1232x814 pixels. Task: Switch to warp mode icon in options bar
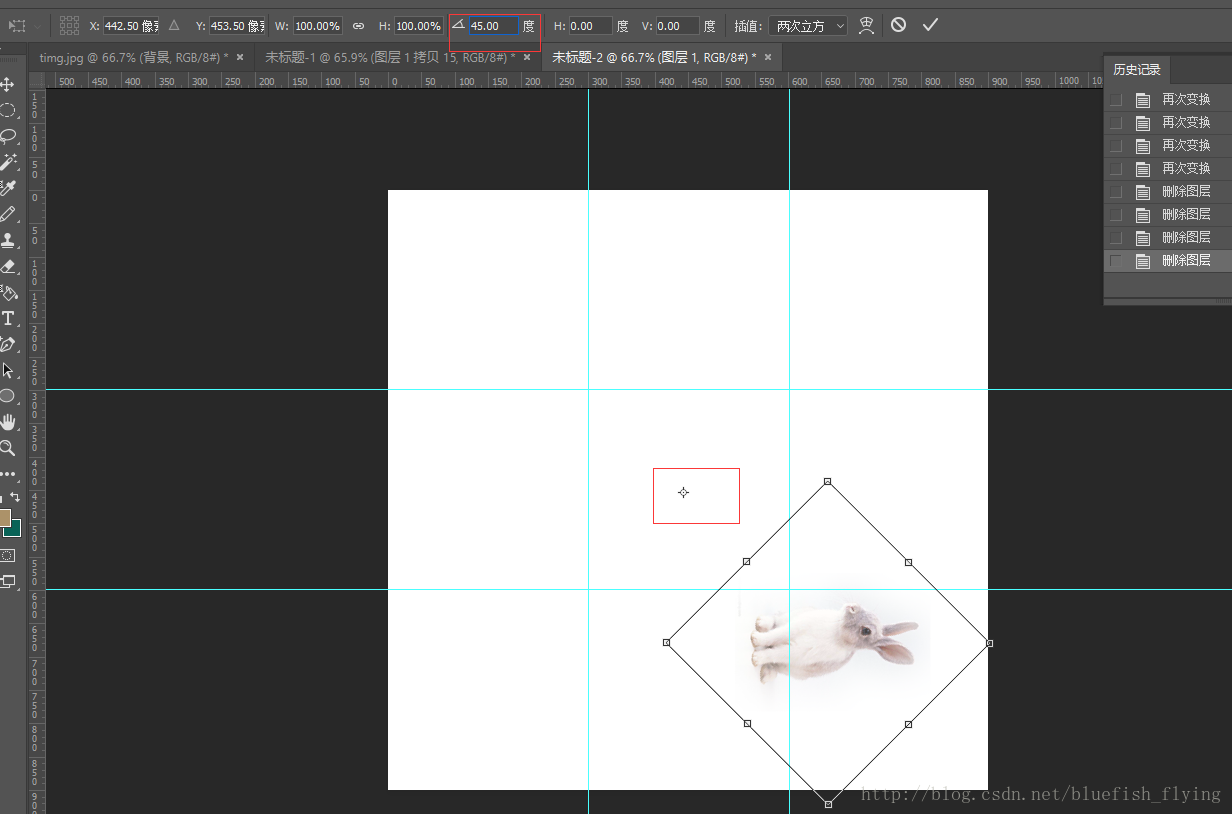tap(866, 25)
